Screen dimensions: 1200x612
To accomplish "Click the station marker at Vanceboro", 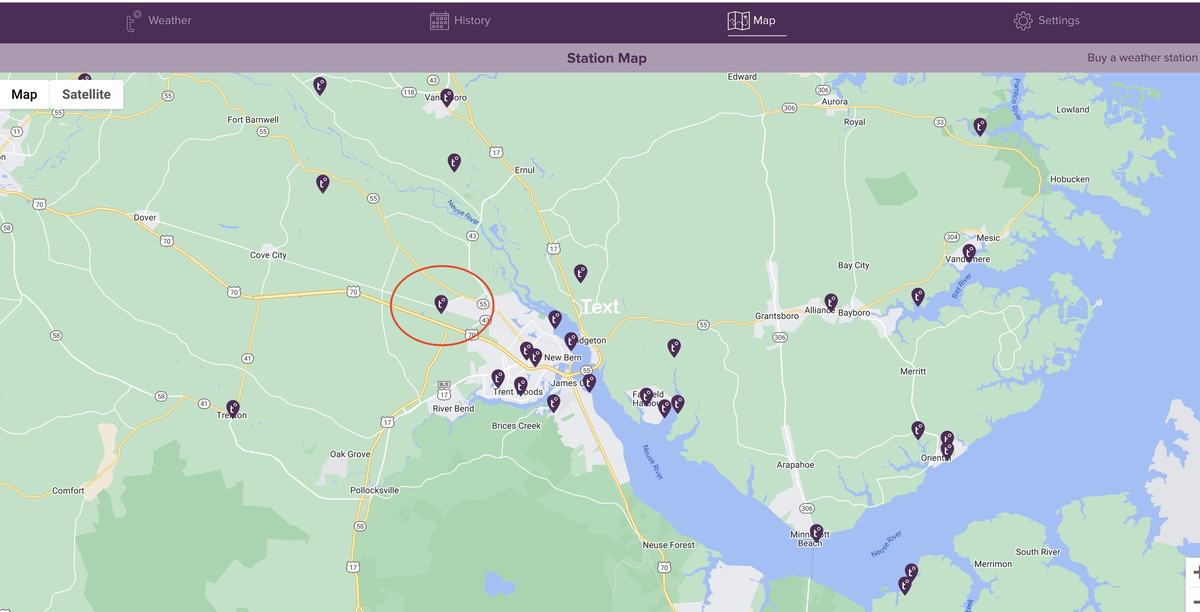I will [447, 97].
